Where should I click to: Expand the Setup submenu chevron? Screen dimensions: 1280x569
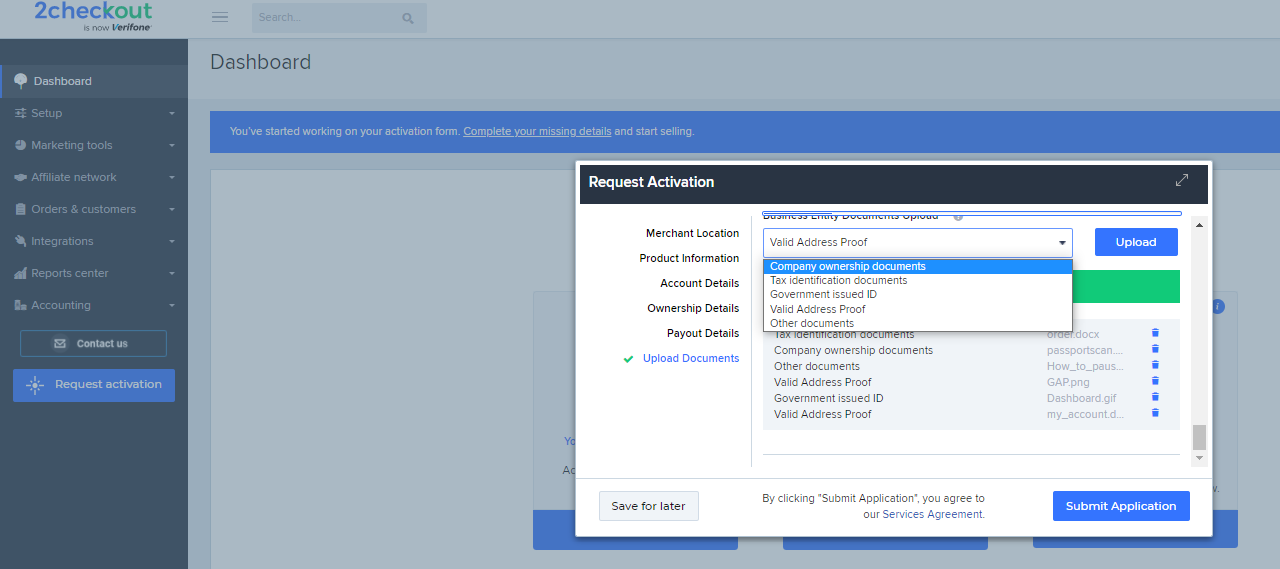tap(172, 114)
